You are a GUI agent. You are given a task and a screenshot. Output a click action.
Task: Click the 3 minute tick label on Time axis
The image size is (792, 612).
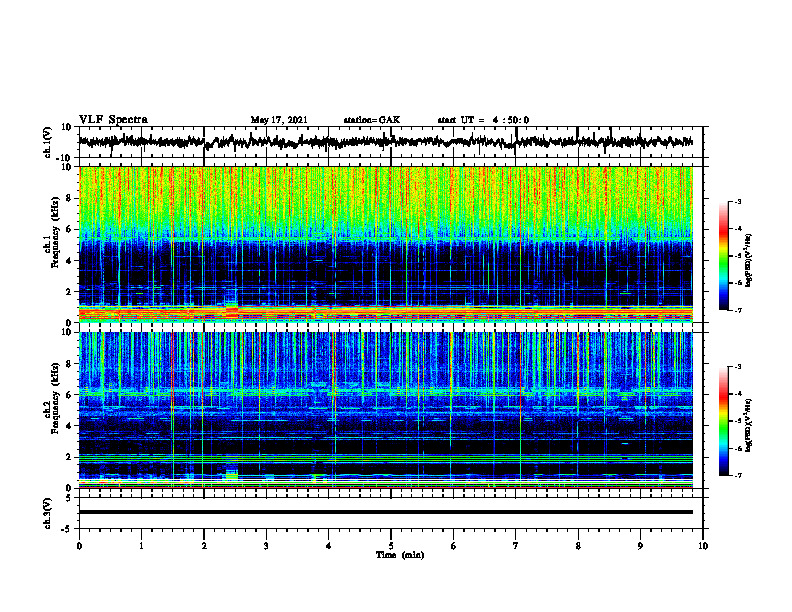click(x=266, y=546)
